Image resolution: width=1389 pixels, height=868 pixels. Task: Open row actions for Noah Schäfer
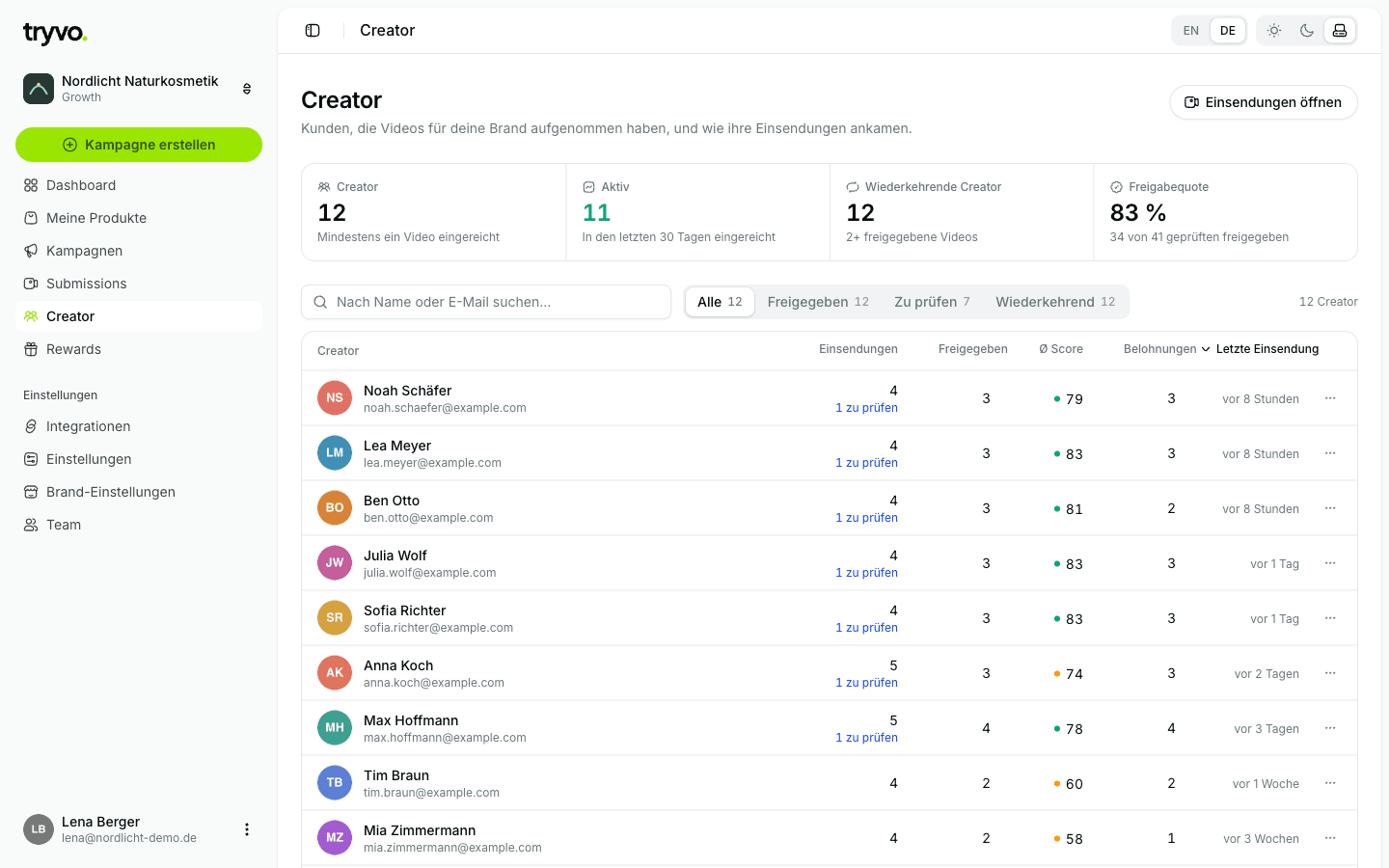[1330, 398]
